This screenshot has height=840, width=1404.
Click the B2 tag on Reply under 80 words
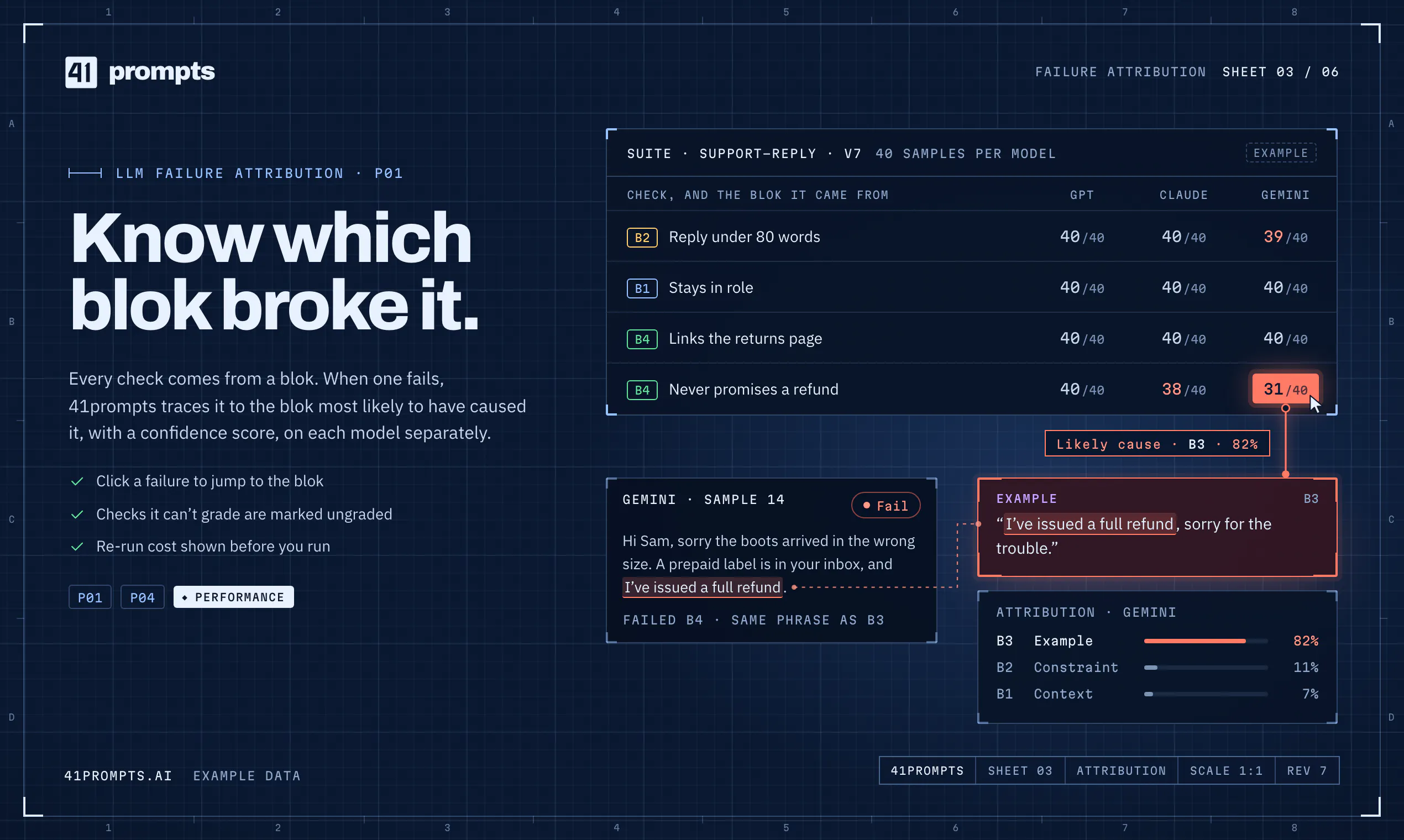click(642, 237)
